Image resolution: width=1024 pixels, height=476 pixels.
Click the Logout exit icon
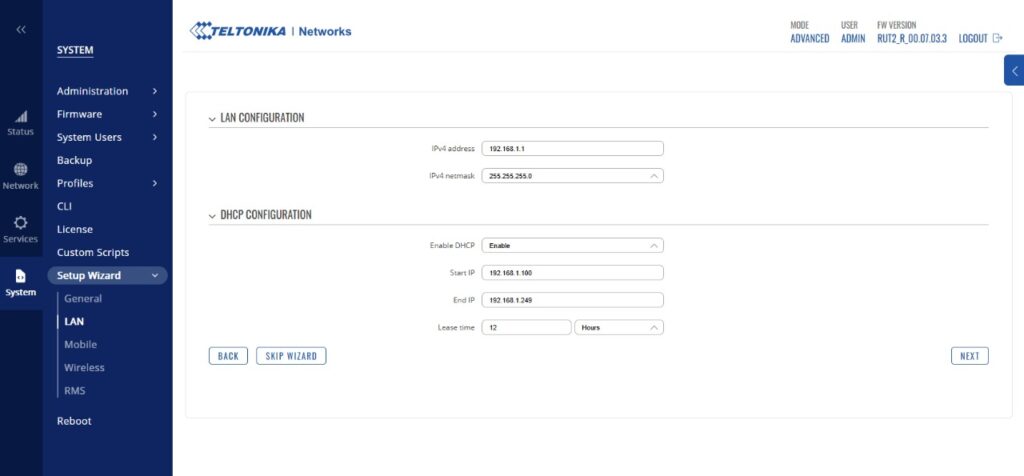click(997, 38)
